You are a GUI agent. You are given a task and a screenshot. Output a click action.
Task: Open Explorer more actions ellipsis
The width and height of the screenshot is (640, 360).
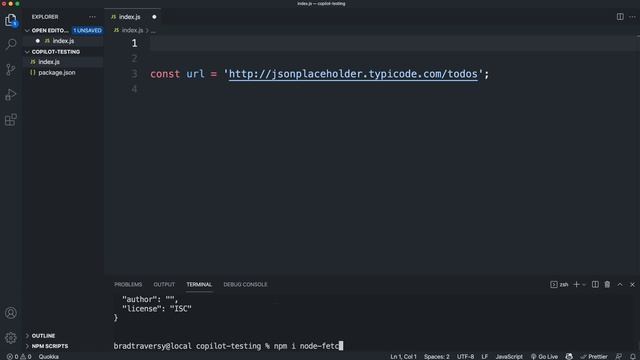click(93, 17)
